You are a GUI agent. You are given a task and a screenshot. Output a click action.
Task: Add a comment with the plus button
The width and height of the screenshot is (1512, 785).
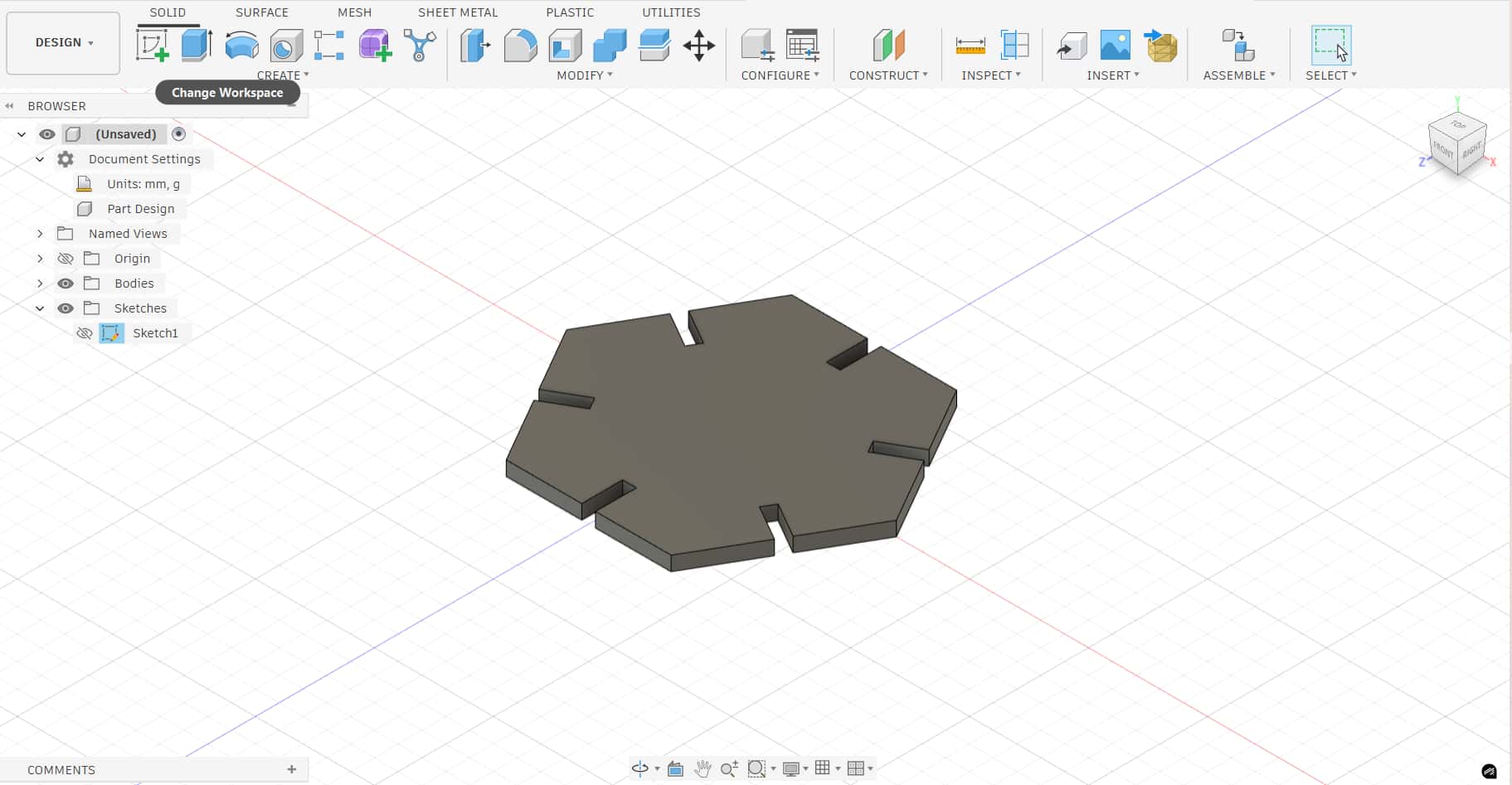292,769
